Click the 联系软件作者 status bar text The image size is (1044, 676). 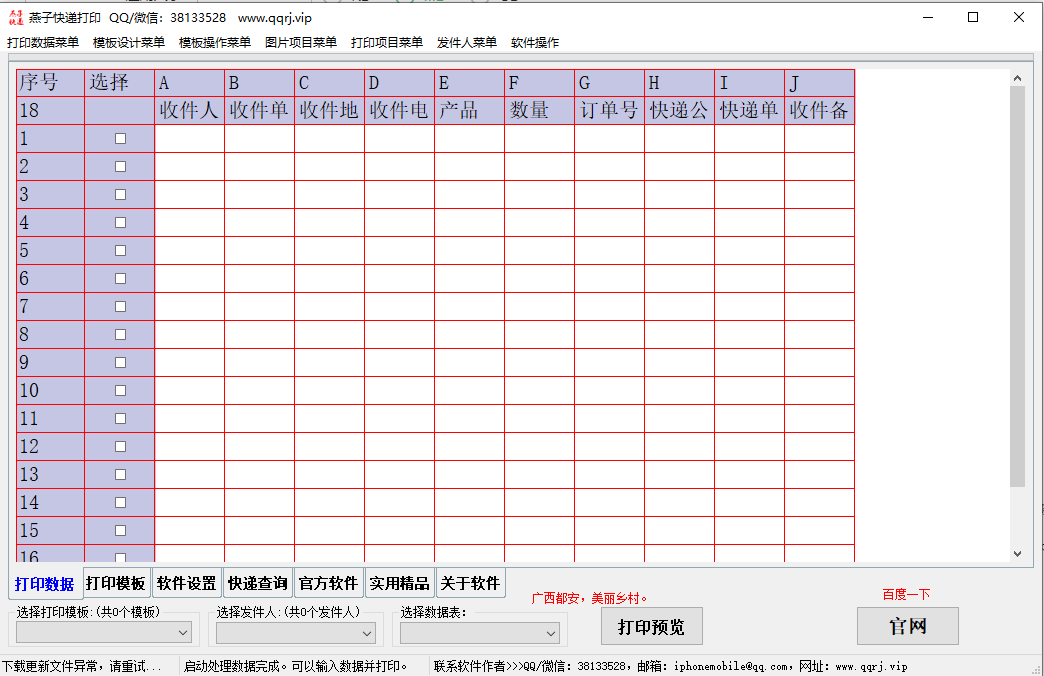pos(670,666)
